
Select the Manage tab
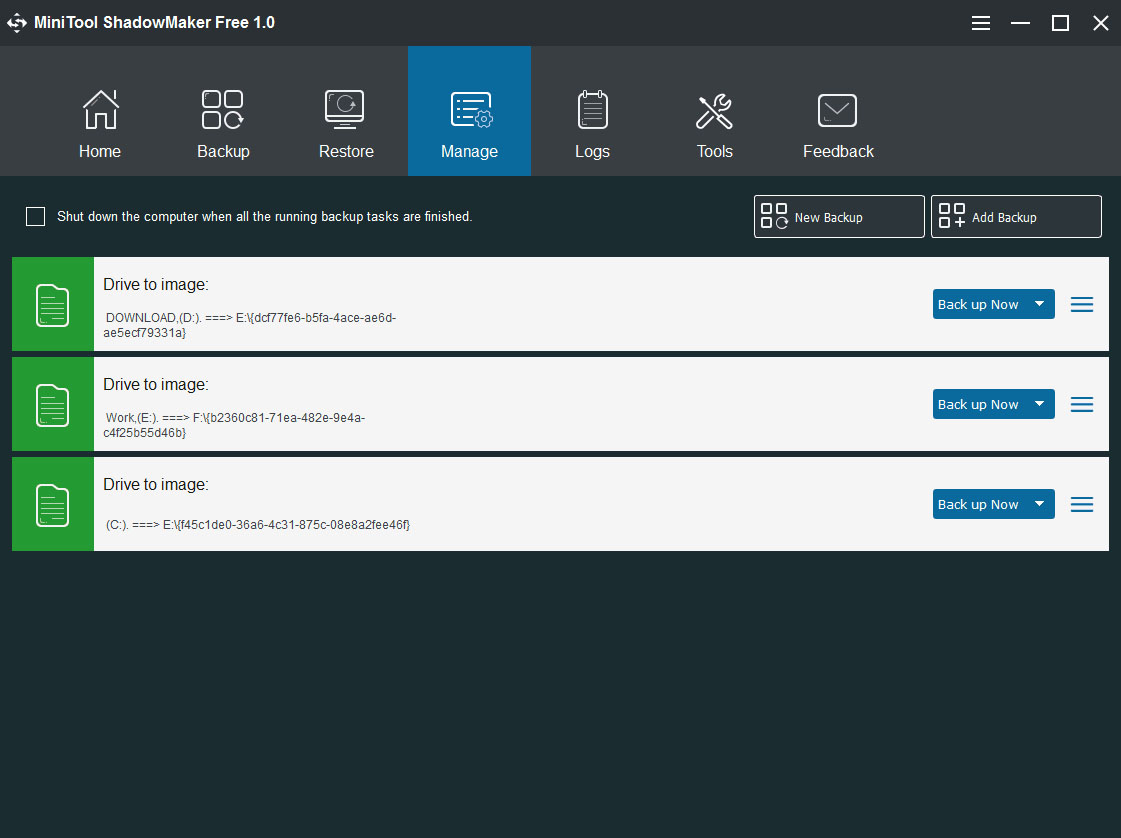[x=469, y=111]
